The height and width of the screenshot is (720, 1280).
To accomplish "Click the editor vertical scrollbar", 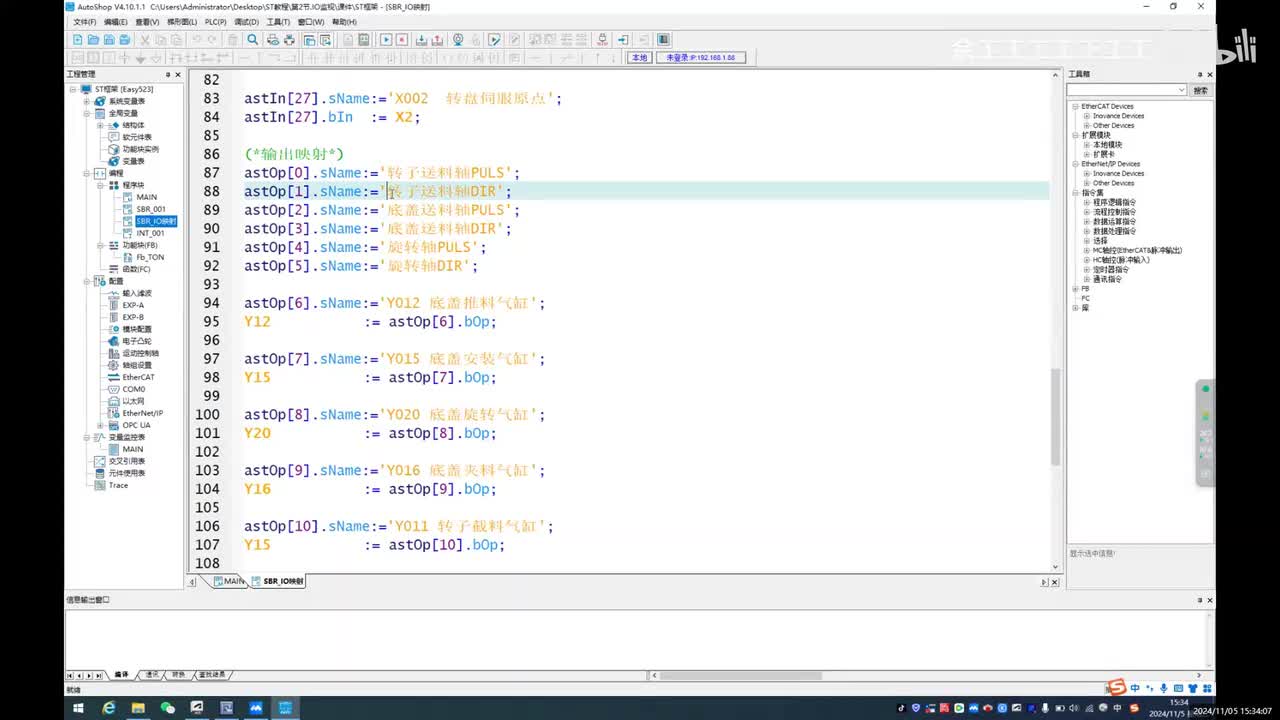I will [1055, 416].
